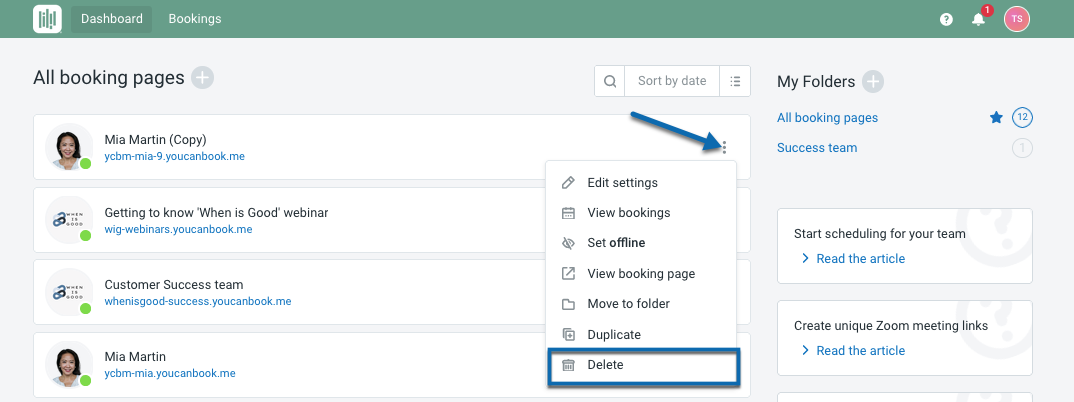Add a new folder with plus icon
Screen dimensions: 1074x402
[x=873, y=81]
